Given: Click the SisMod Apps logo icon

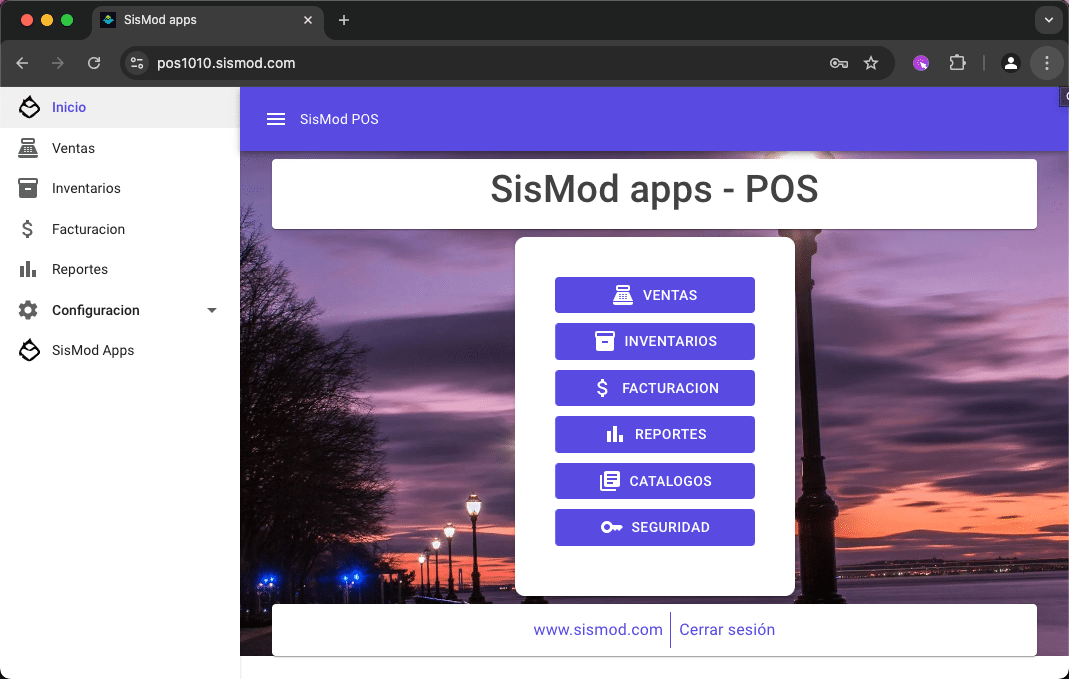Looking at the screenshot, I should tap(29, 350).
